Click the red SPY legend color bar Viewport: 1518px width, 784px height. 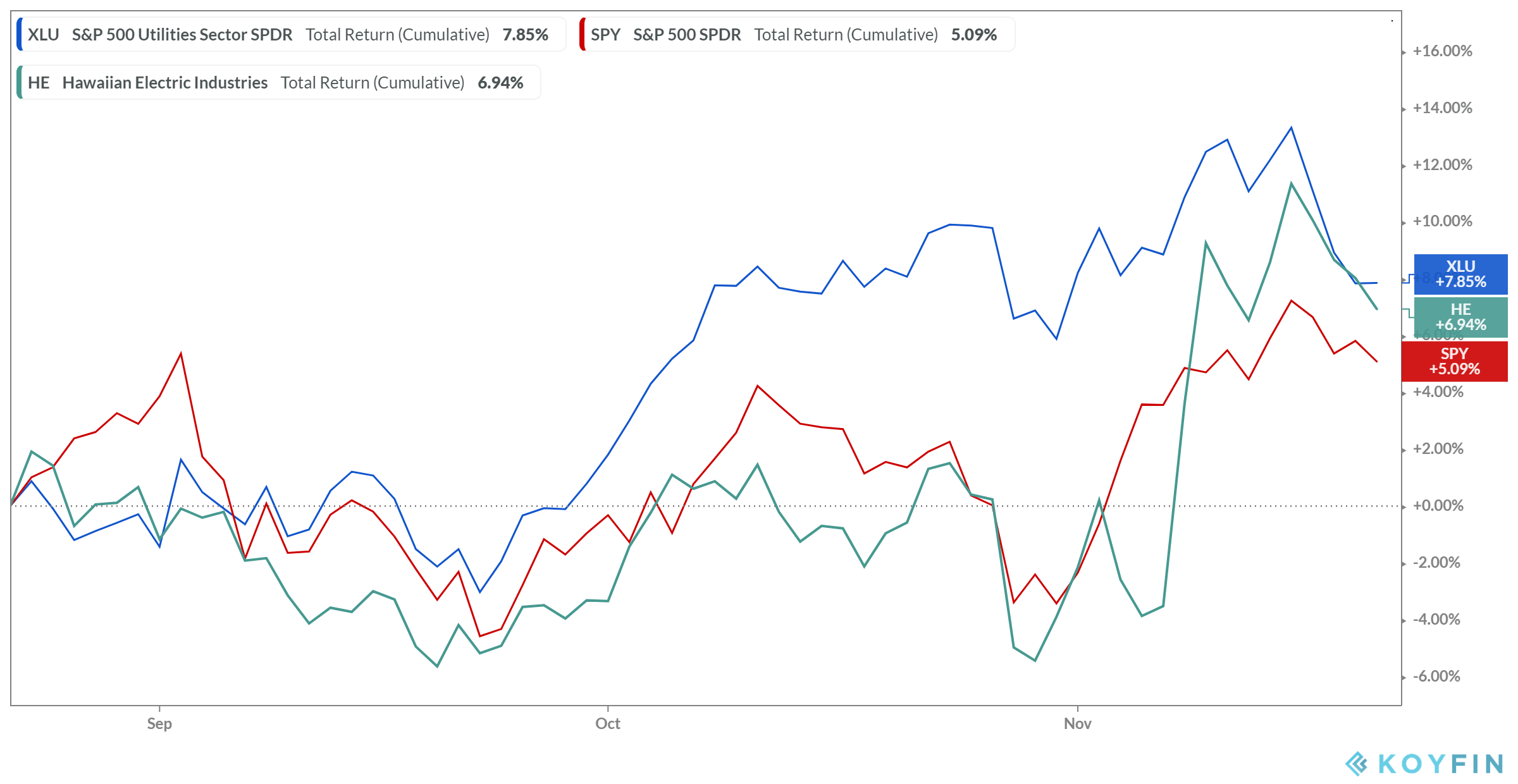583,34
